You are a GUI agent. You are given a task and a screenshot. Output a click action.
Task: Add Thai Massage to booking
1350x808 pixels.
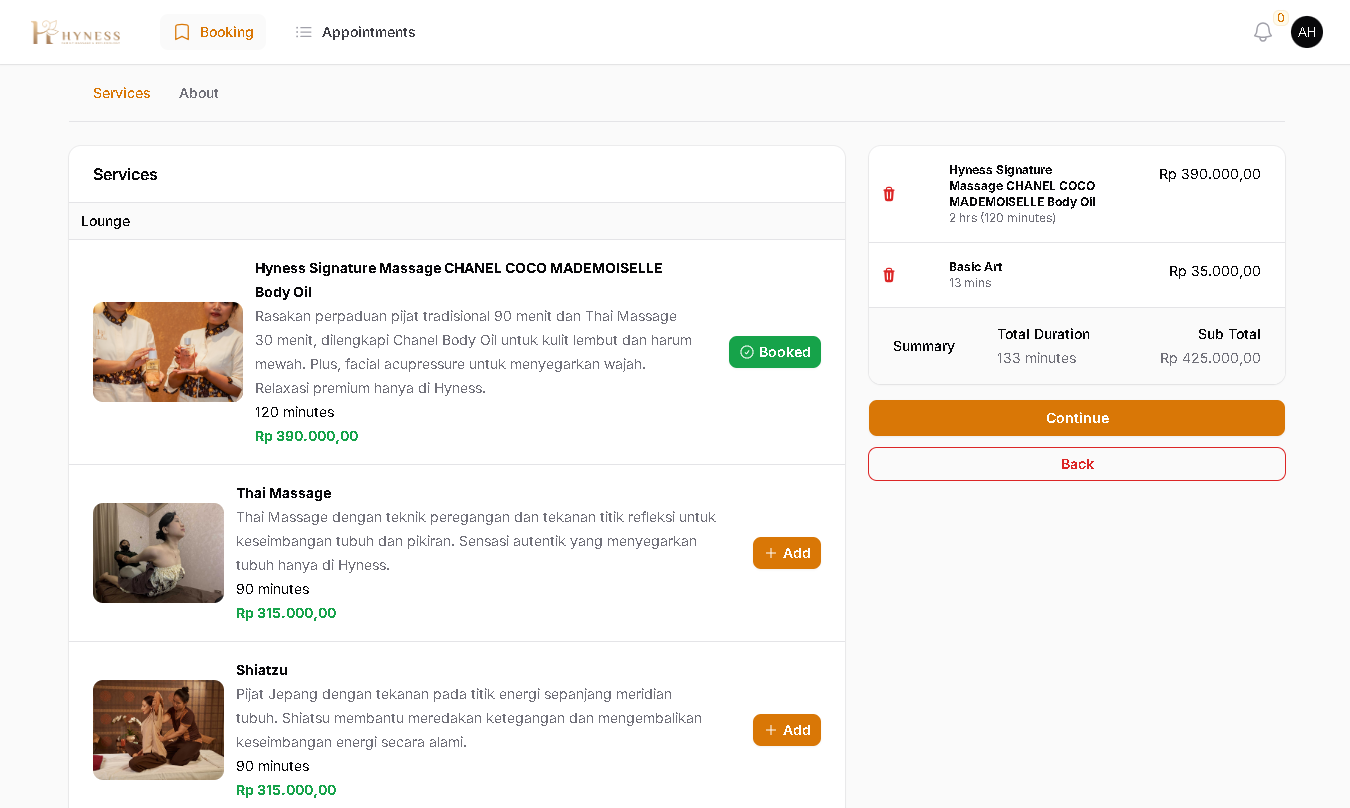787,553
